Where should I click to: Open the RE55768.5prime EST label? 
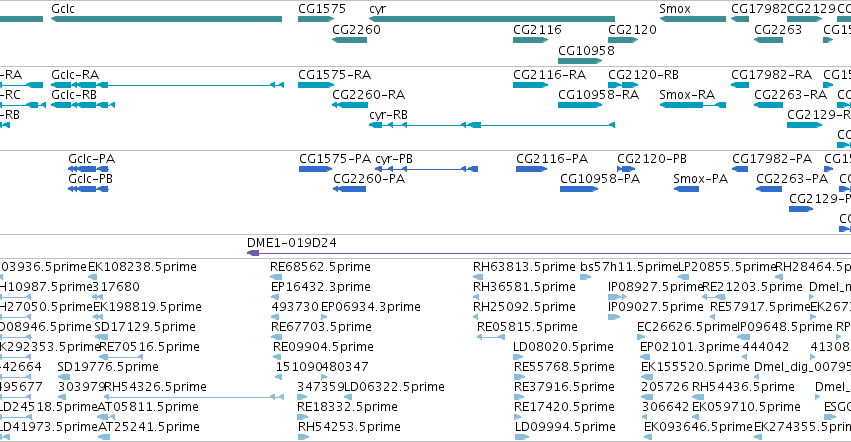point(564,367)
